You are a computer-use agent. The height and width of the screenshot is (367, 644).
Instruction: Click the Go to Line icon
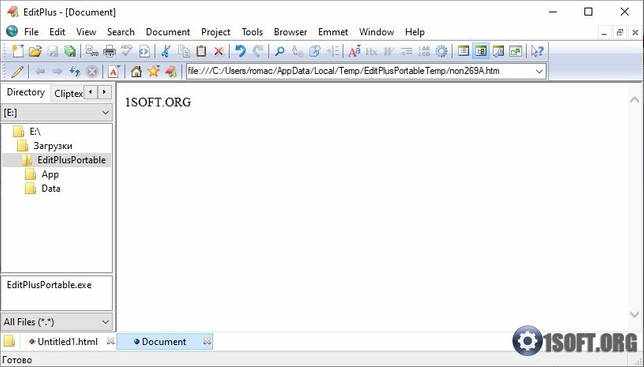tap(332, 51)
